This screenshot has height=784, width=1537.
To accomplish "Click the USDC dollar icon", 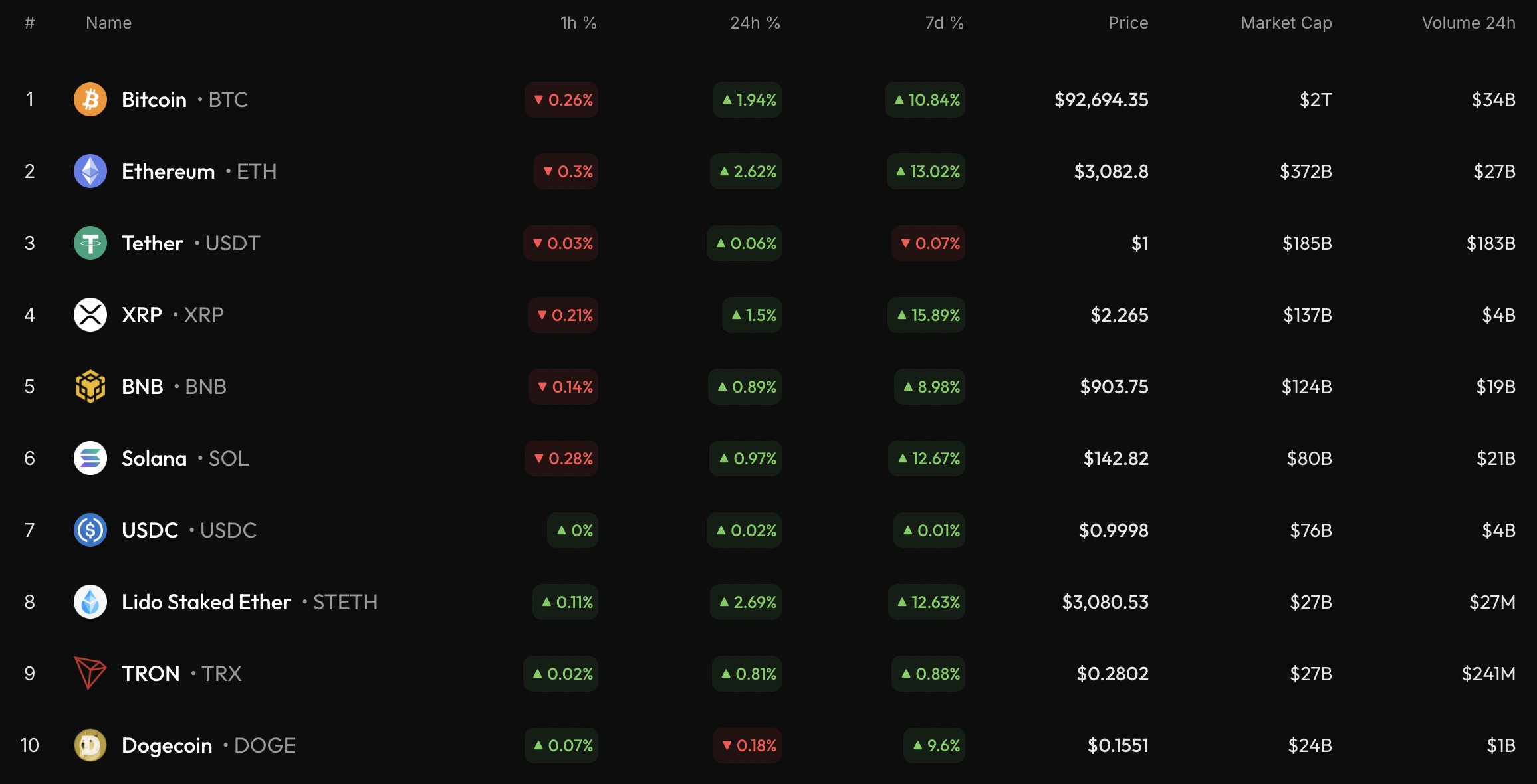I will tap(90, 530).
